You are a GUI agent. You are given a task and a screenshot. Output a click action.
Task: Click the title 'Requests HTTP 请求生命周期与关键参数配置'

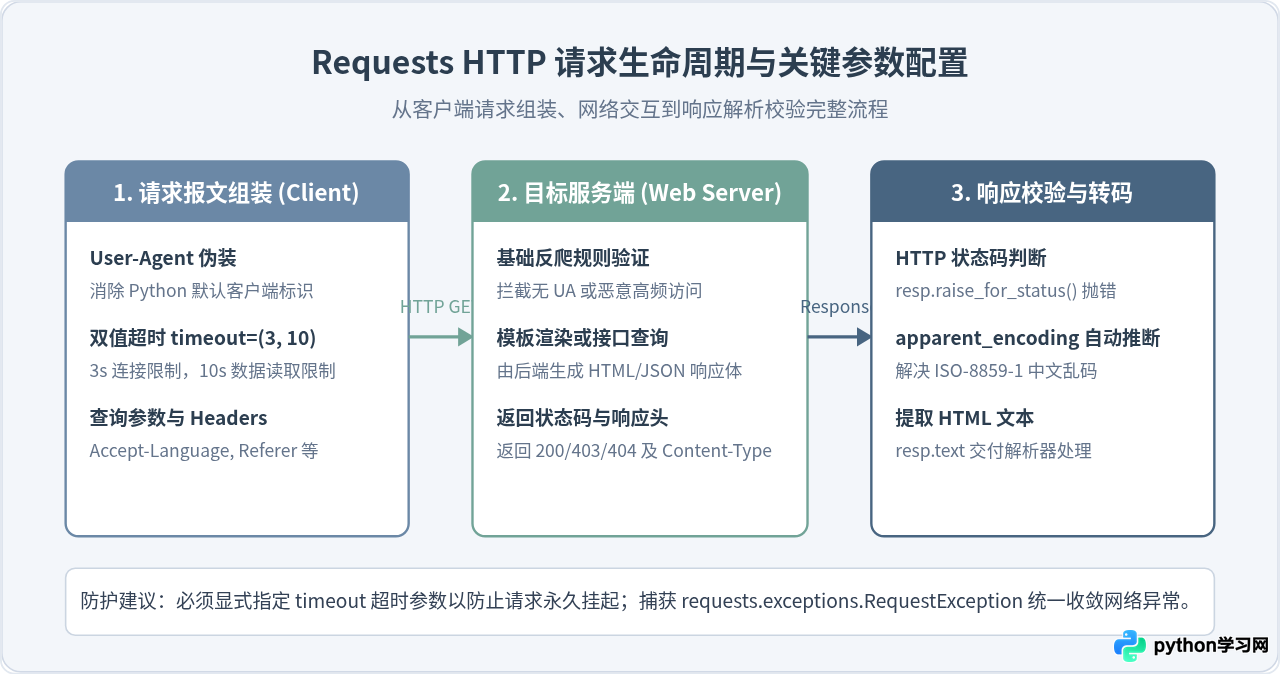click(x=640, y=62)
